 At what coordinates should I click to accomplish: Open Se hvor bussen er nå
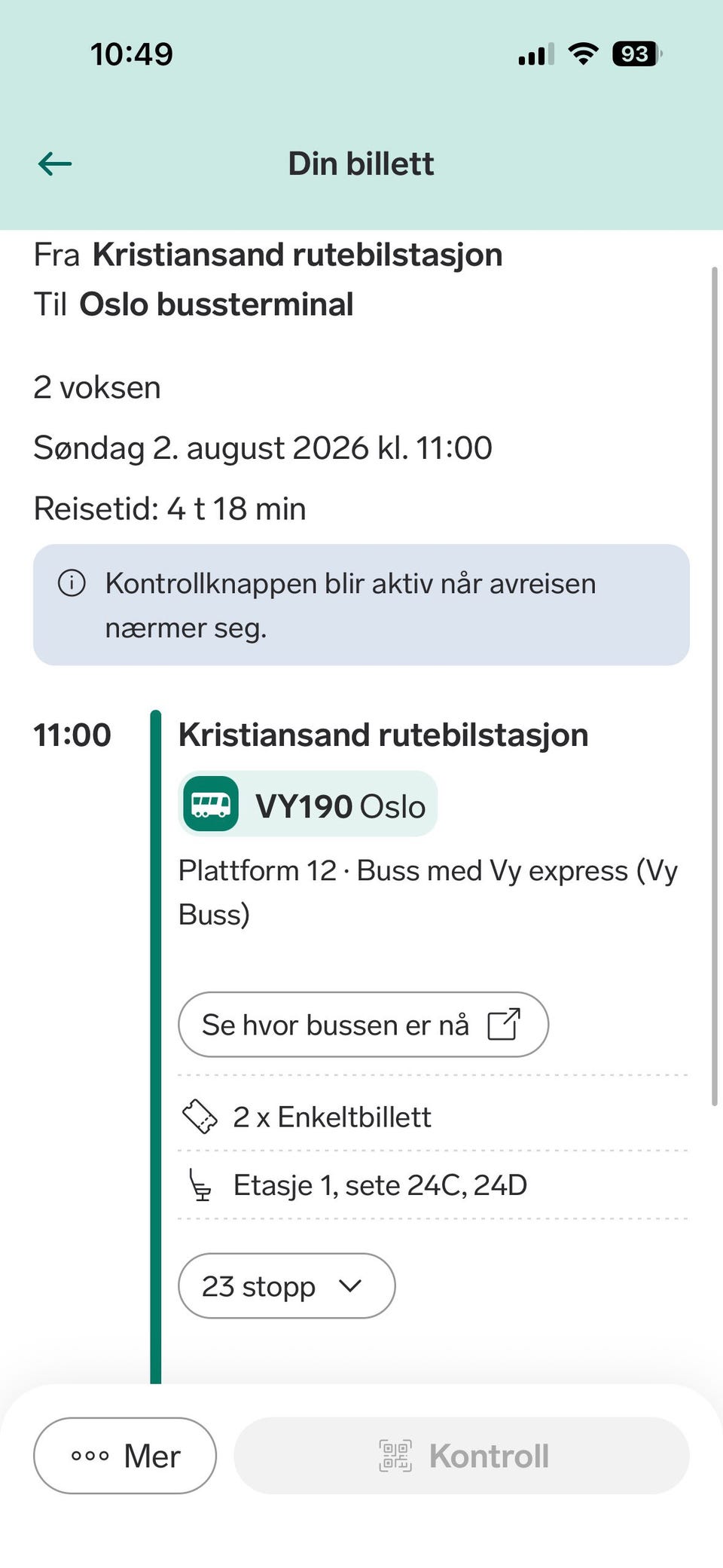363,1024
